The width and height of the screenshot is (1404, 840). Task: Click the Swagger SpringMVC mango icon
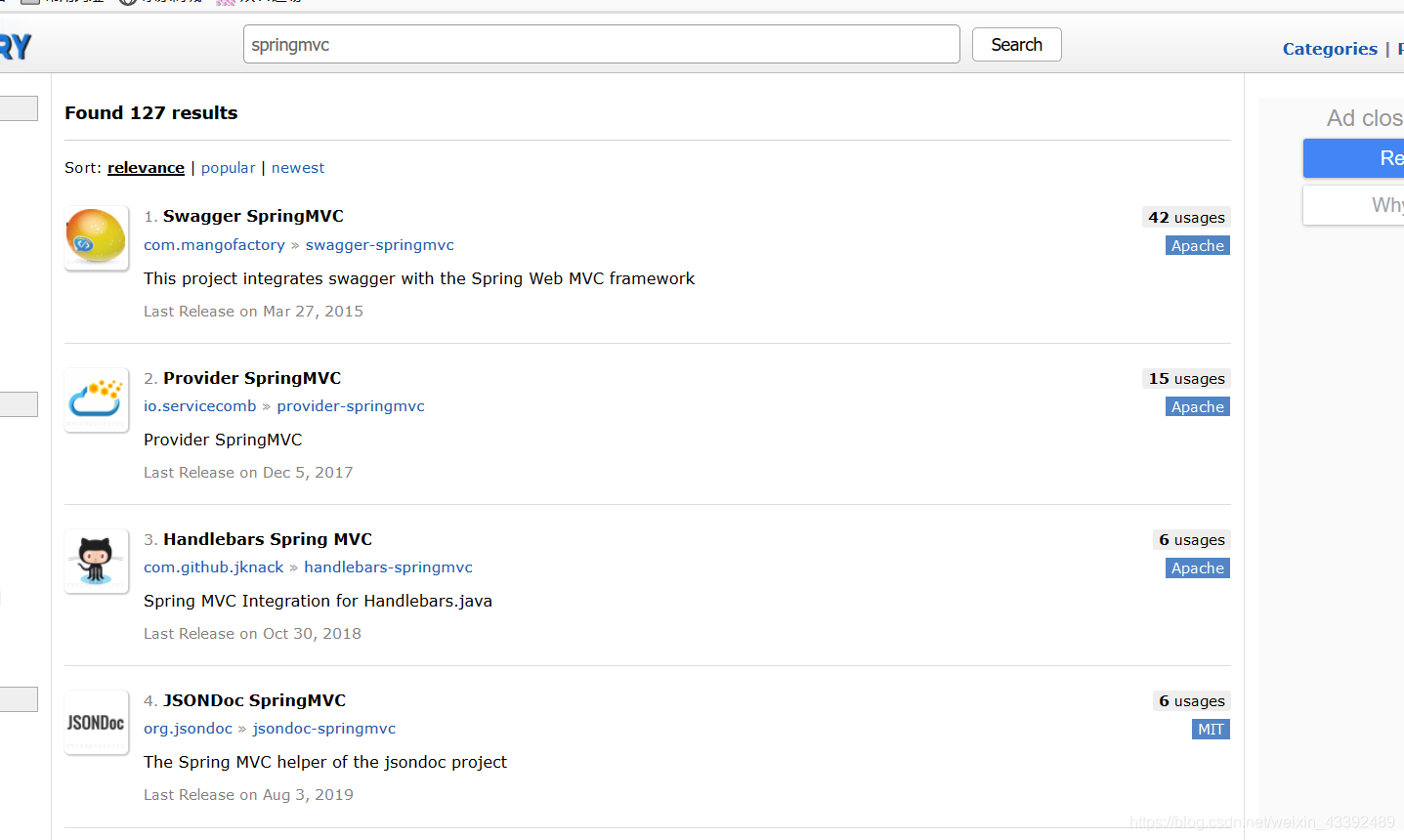[96, 237]
